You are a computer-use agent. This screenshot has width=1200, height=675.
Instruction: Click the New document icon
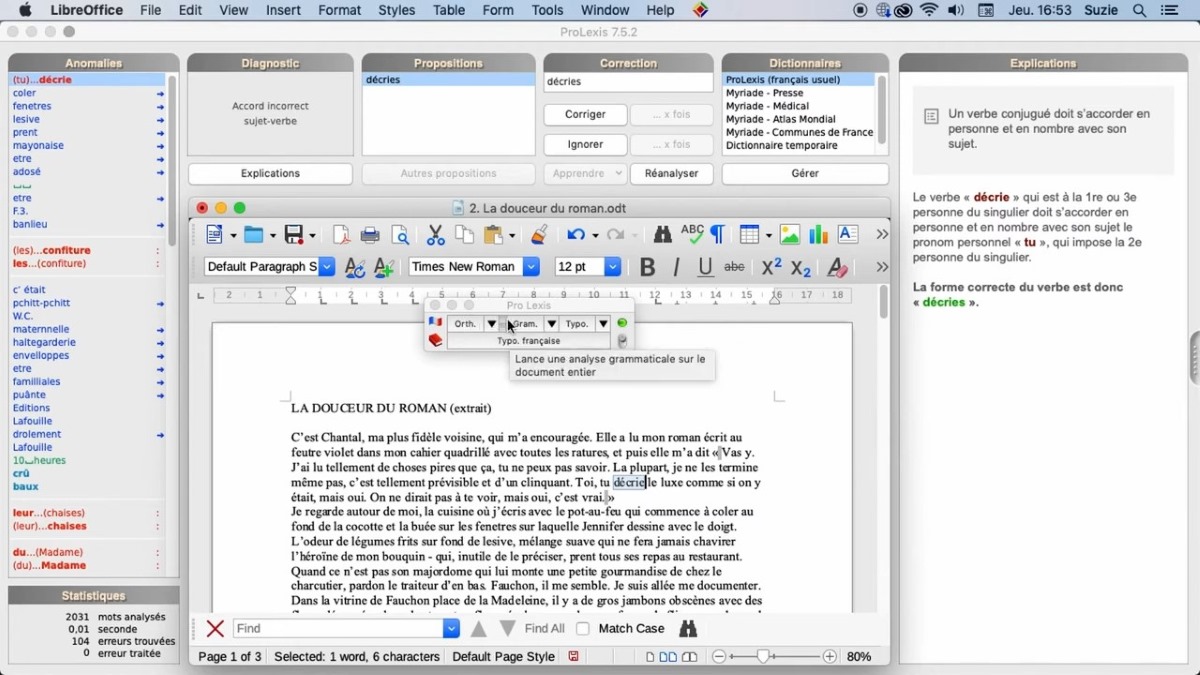click(x=215, y=235)
